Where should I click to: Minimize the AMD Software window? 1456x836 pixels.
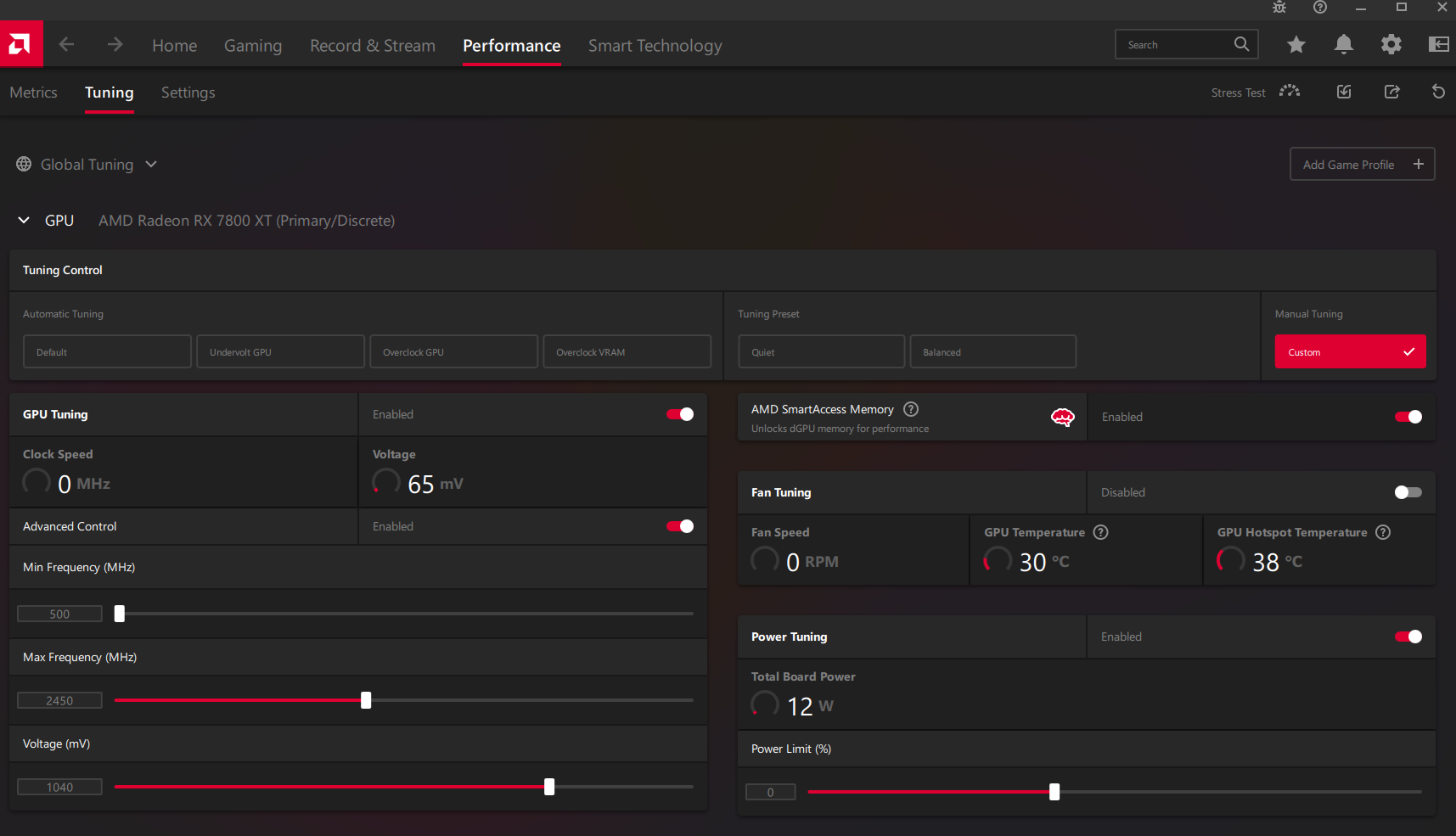tap(1361, 8)
